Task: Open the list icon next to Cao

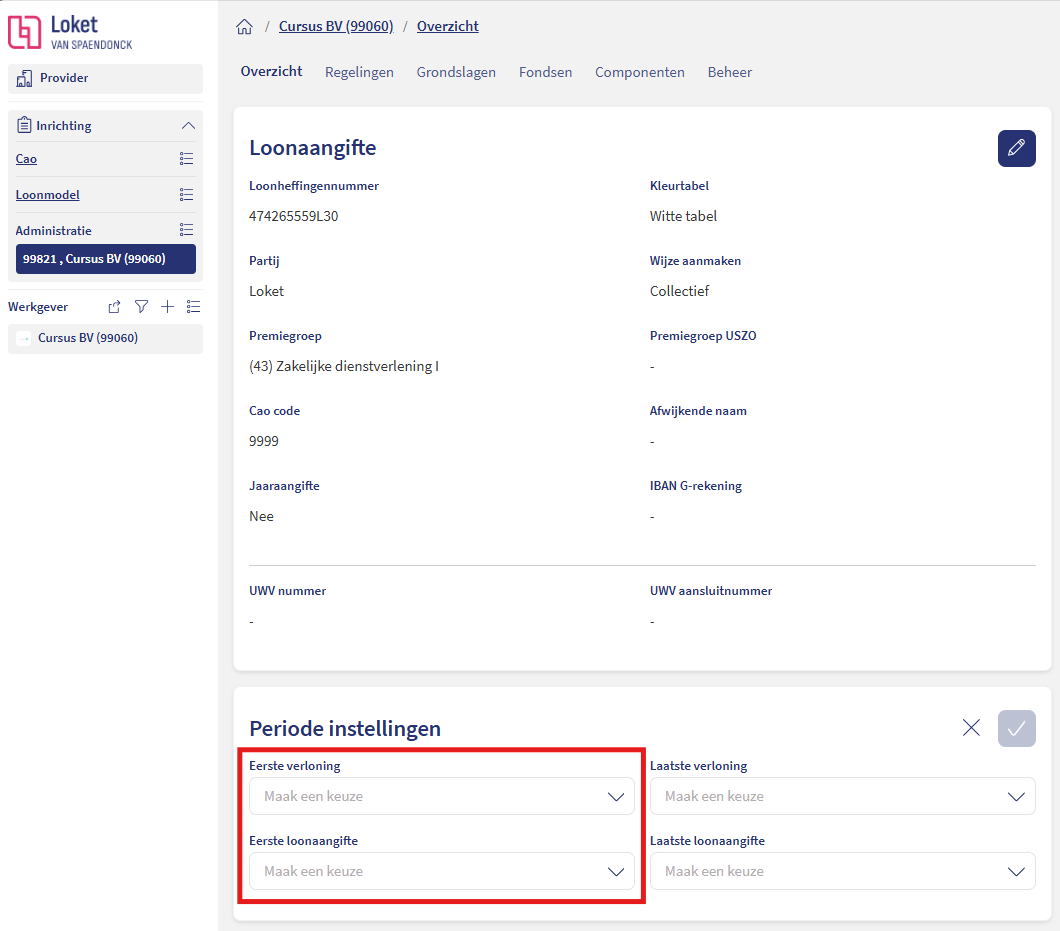Action: 186,159
